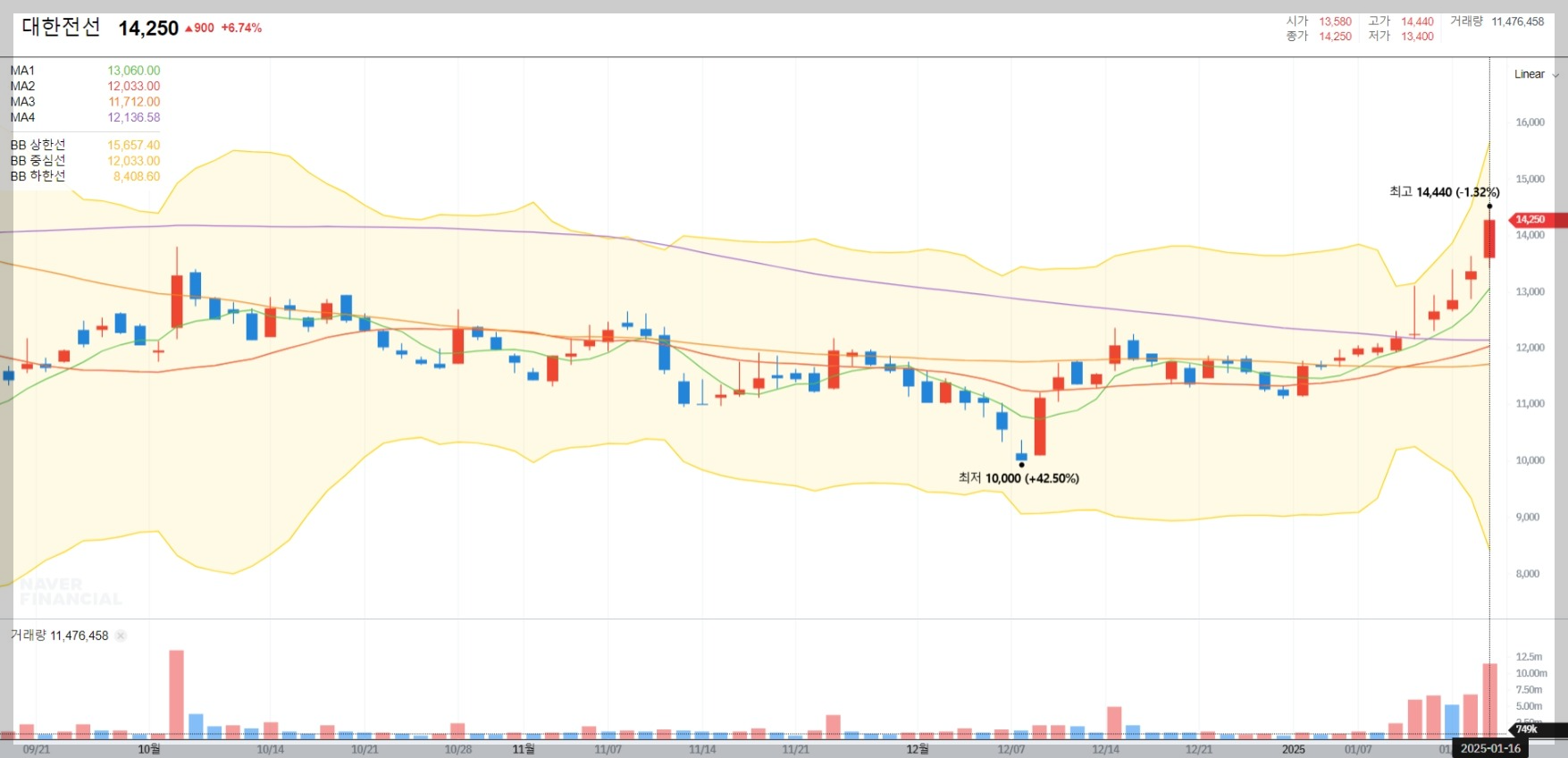Click the 최저 10,000 (+42.50%) annotation
Viewport: 1568px width, 758px height.
(x=1019, y=478)
